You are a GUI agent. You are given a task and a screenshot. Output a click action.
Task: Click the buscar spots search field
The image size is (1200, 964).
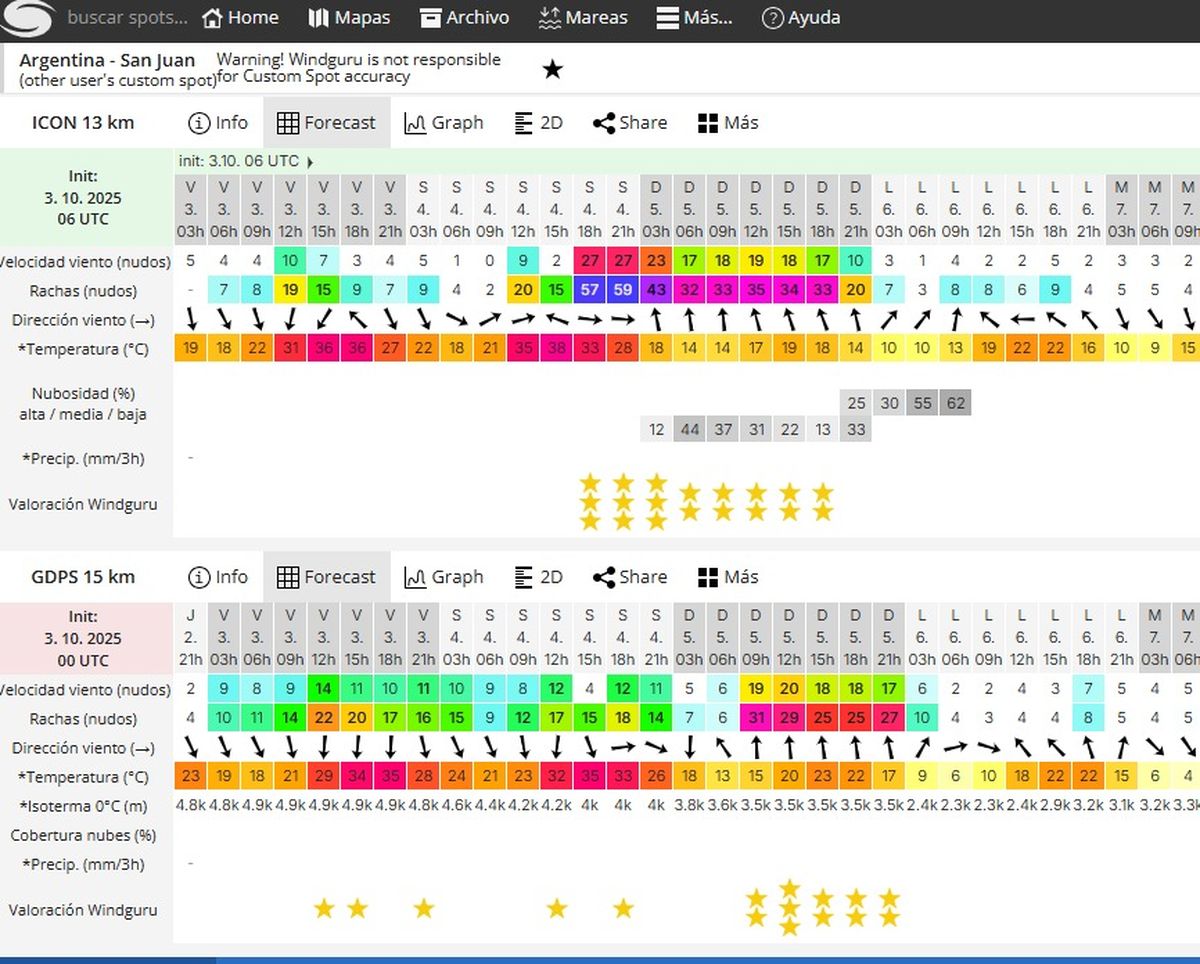[126, 18]
